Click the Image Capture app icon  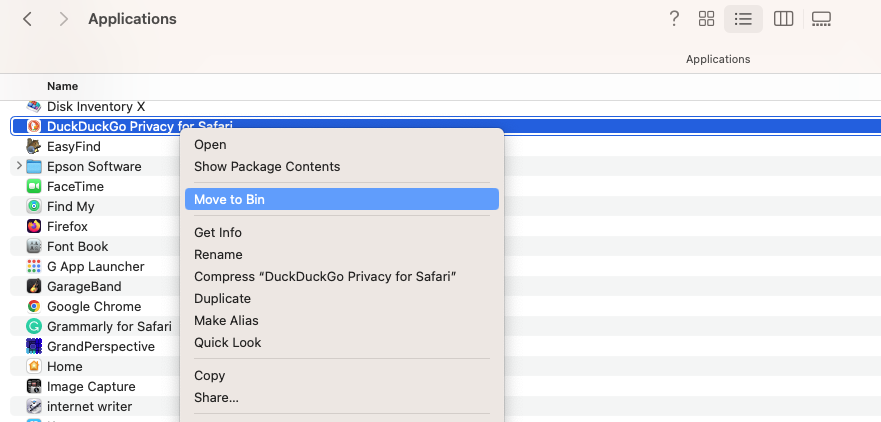pyautogui.click(x=34, y=387)
